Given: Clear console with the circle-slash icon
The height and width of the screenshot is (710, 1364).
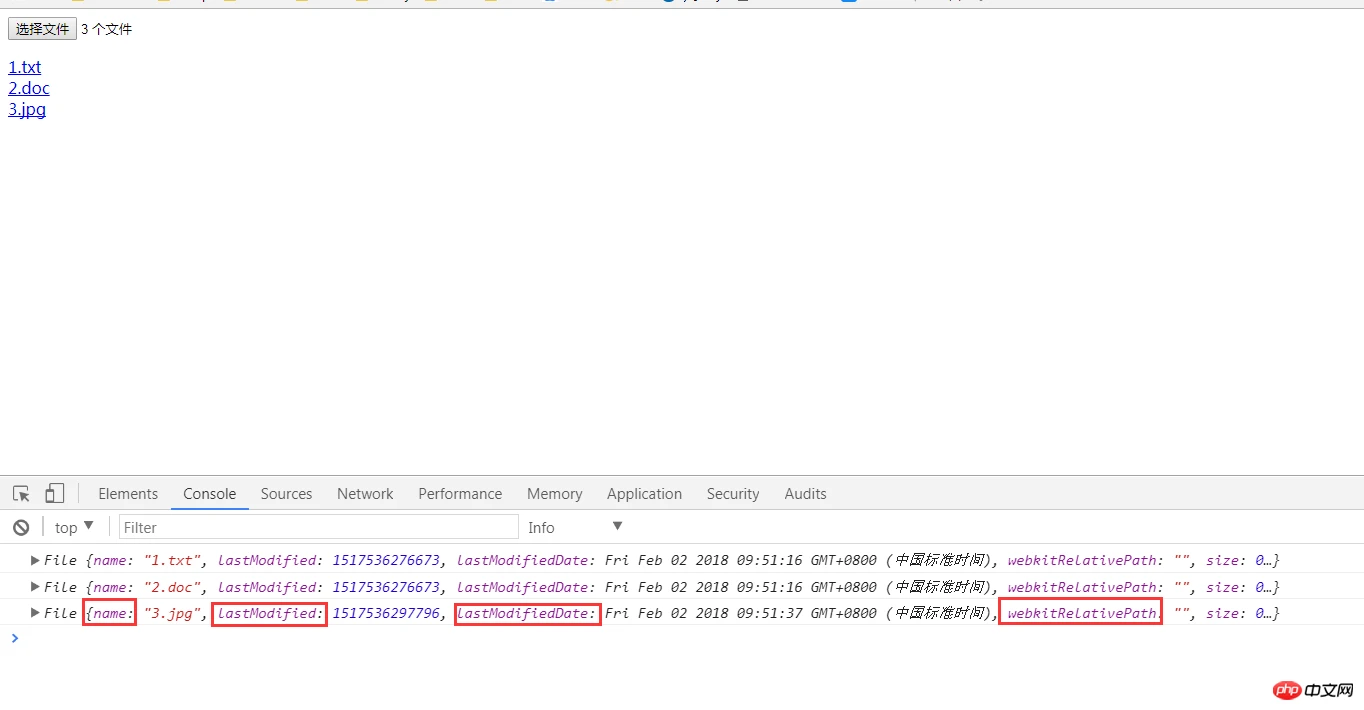Looking at the screenshot, I should (x=21, y=527).
